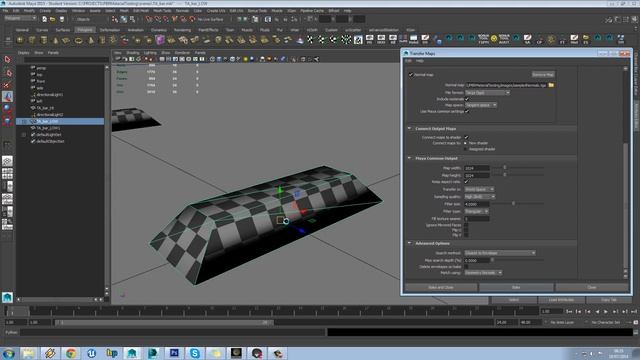The width and height of the screenshot is (640, 360).
Task: Click the Windows Start button
Action: pyautogui.click(x=9, y=353)
